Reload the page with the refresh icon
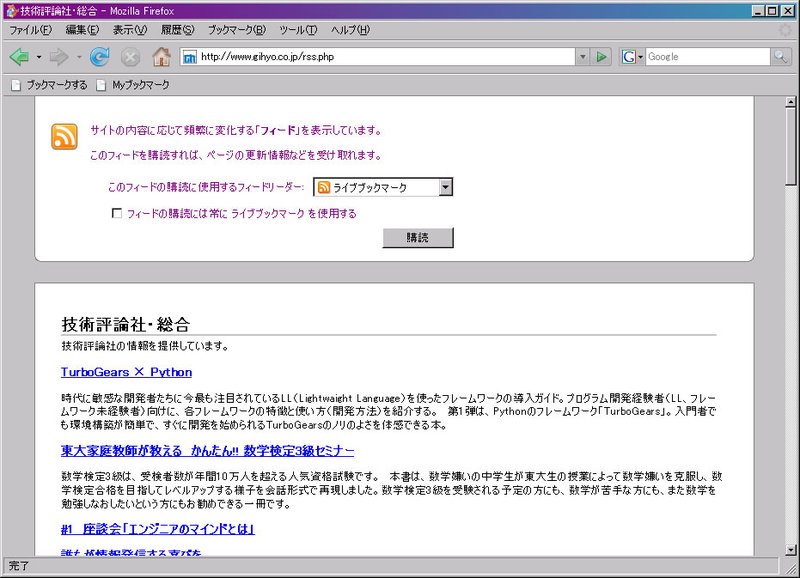 click(100, 57)
